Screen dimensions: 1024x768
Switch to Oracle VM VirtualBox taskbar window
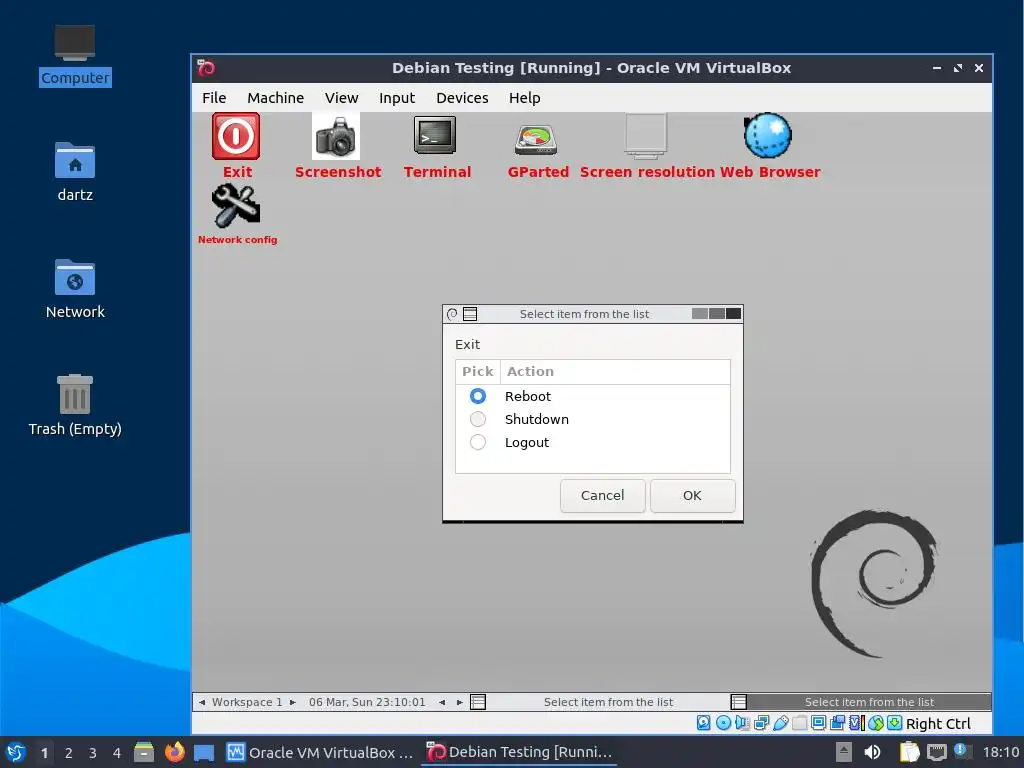pyautogui.click(x=320, y=752)
